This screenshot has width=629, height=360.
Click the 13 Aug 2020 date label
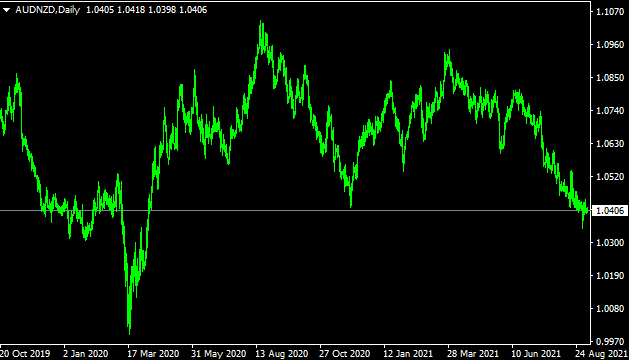(282, 354)
